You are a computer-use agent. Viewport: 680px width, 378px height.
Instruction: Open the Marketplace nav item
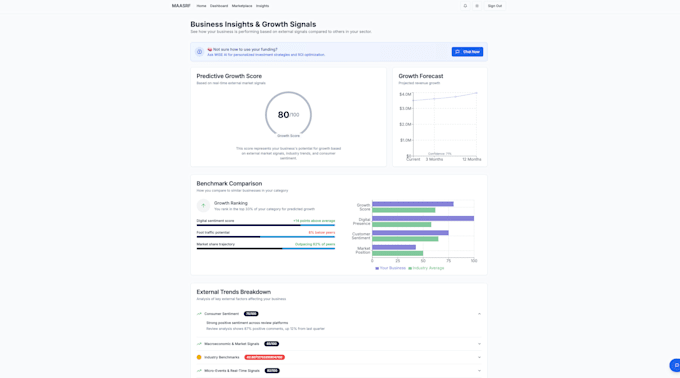[x=242, y=6]
